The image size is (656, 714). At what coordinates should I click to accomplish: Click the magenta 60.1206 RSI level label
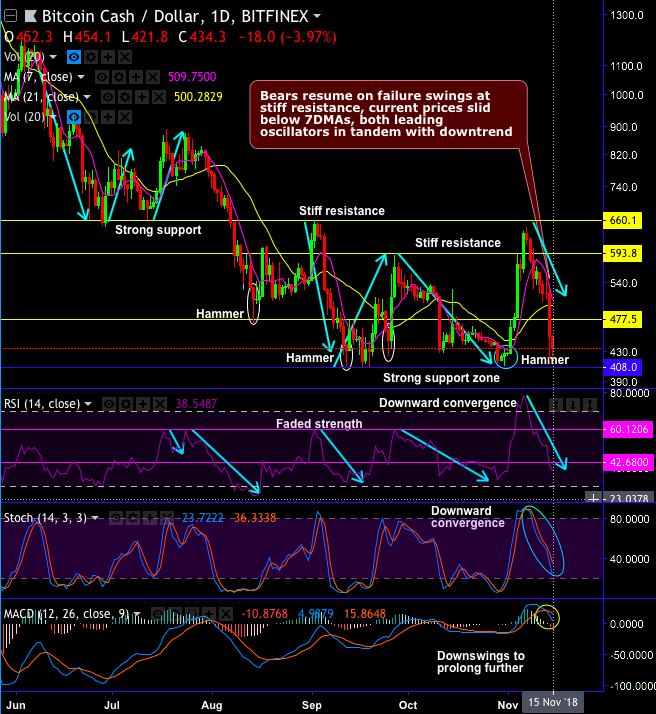(629, 429)
